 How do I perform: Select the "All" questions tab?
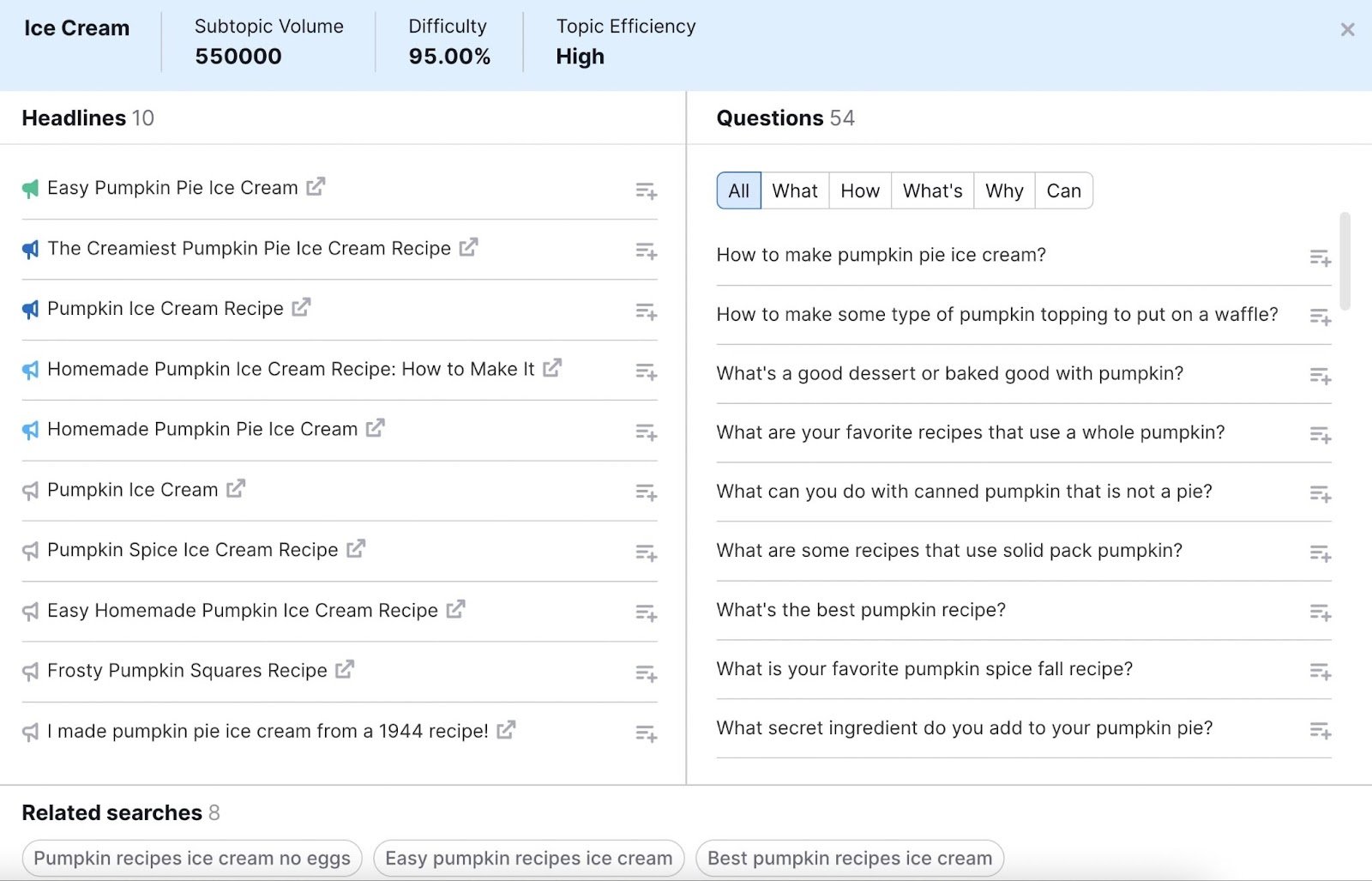tap(737, 190)
